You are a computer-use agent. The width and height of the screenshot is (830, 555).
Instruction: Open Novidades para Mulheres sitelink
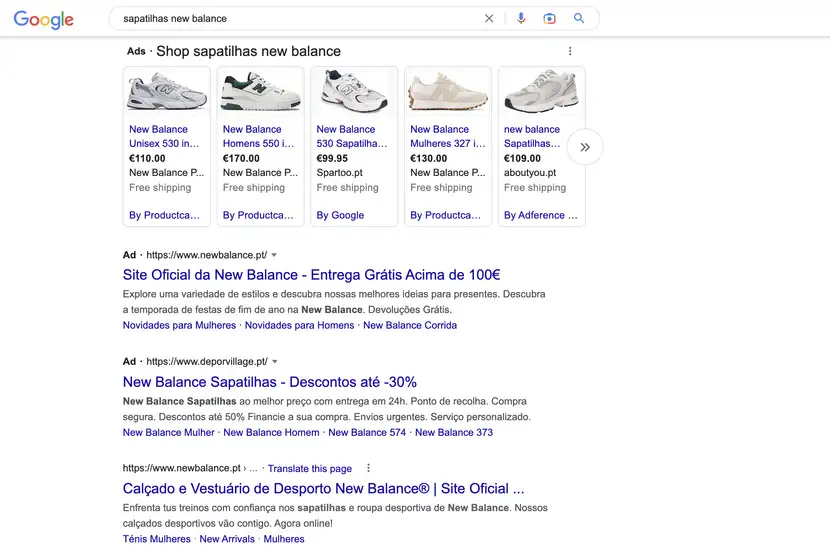pyautogui.click(x=179, y=325)
